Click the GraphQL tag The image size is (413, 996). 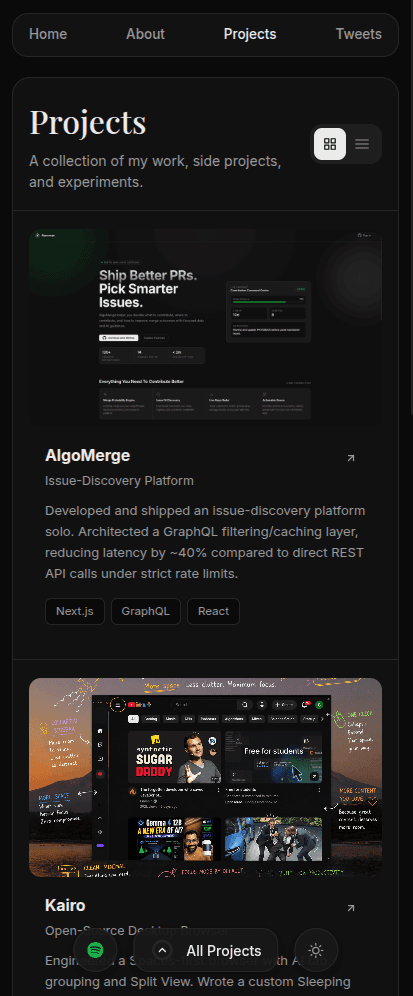click(x=146, y=611)
